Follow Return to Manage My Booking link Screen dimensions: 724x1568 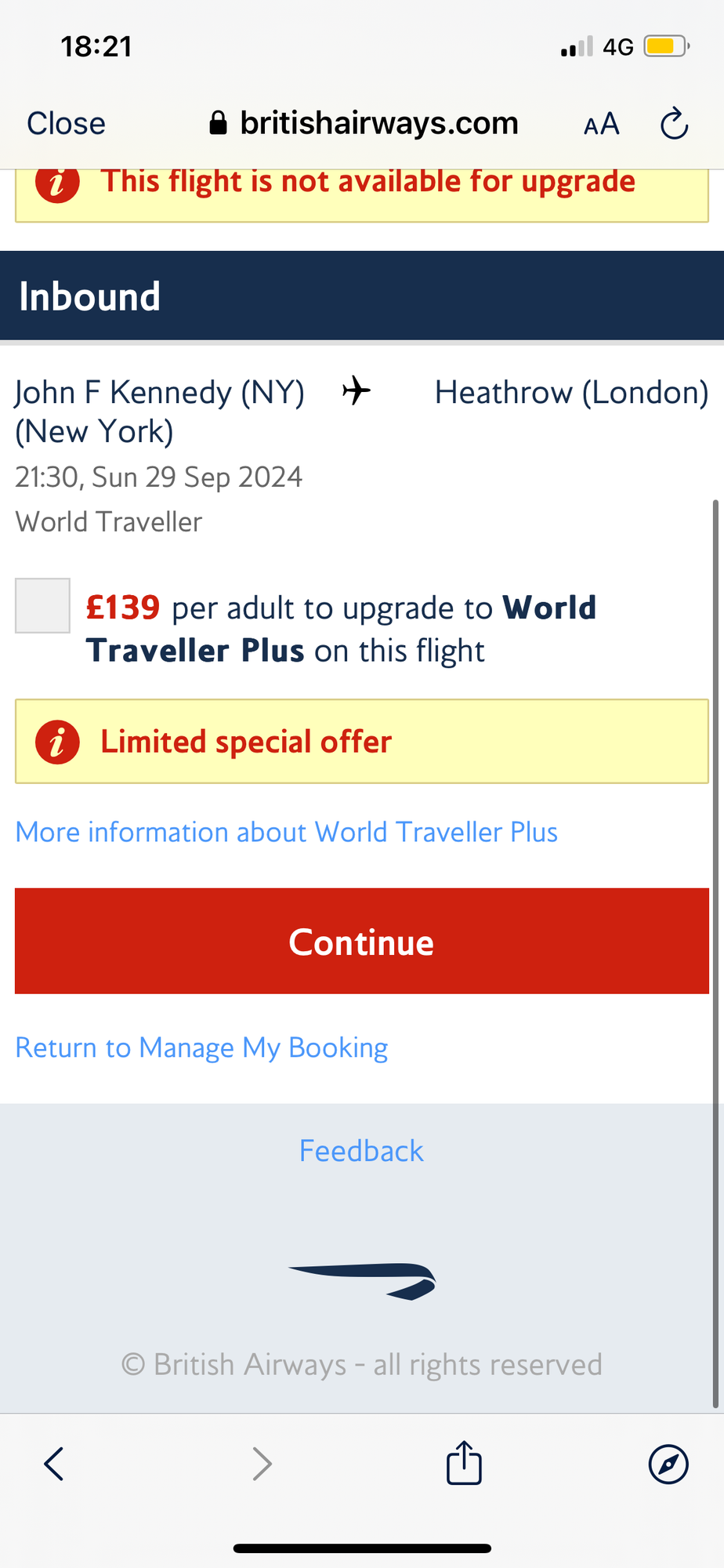(x=201, y=1047)
